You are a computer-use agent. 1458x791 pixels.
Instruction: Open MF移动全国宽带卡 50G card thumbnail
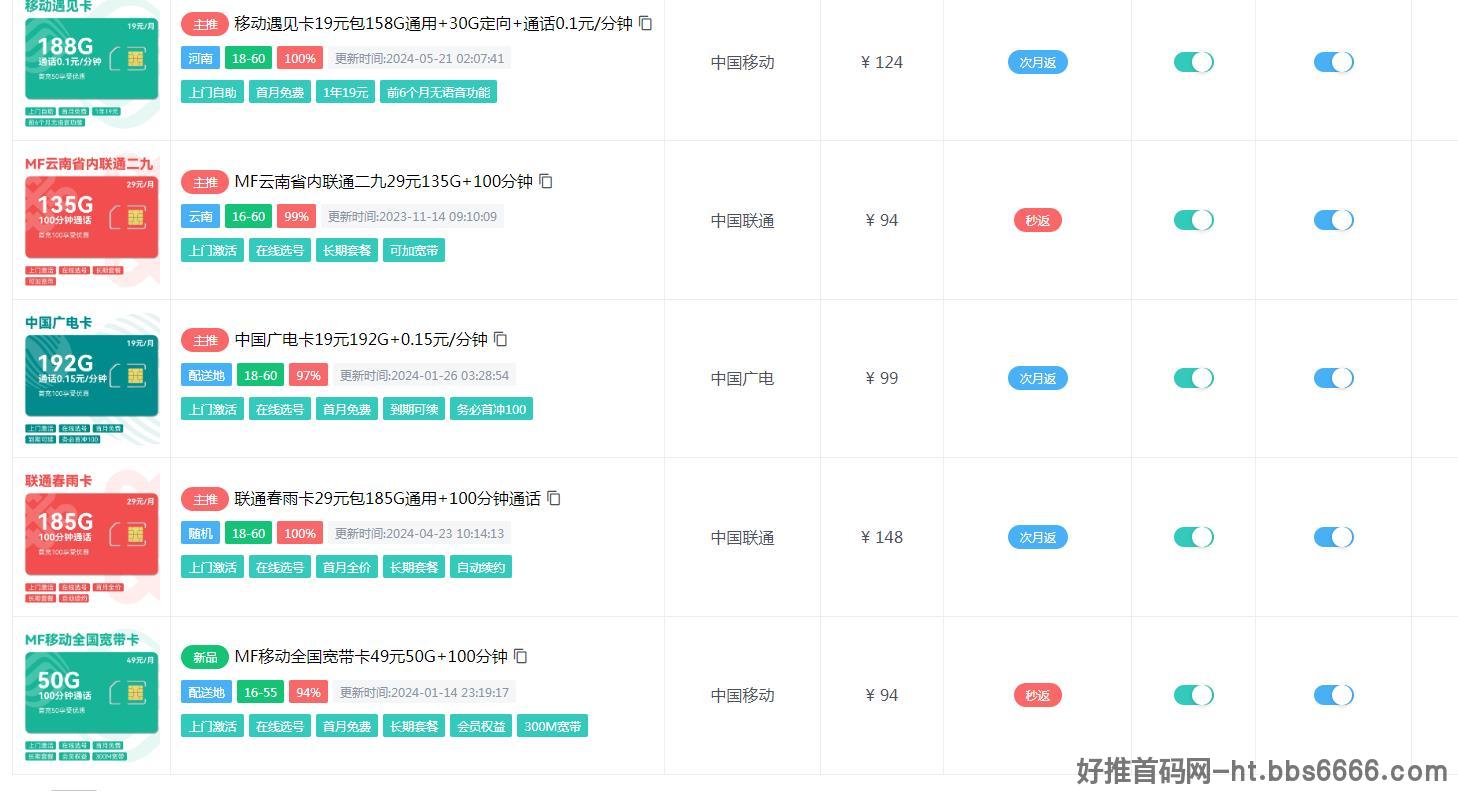(x=92, y=695)
